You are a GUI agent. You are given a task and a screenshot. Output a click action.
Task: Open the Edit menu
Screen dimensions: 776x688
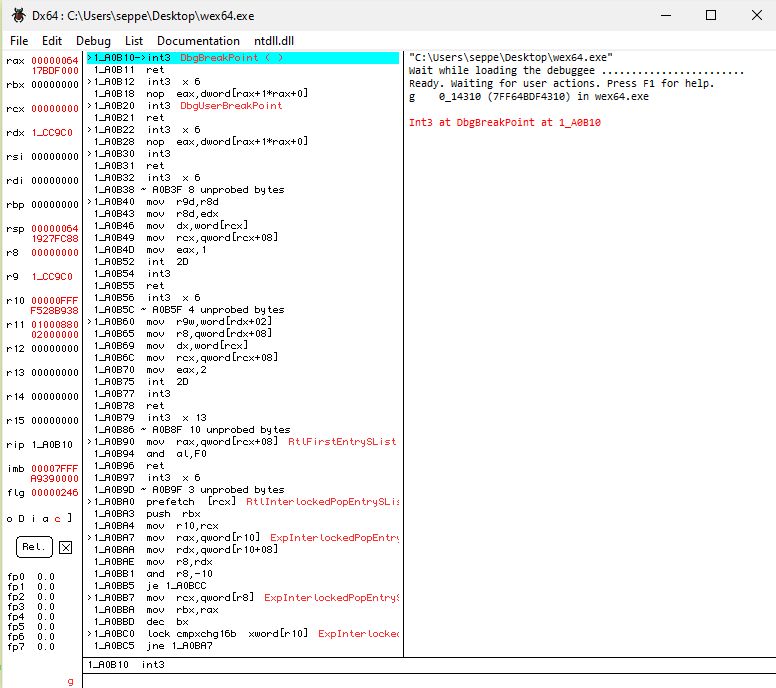(x=52, y=41)
